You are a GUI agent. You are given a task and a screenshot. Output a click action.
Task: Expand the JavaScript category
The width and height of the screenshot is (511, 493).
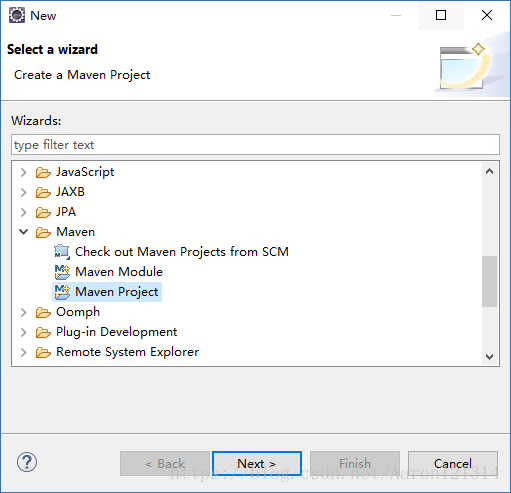point(24,172)
